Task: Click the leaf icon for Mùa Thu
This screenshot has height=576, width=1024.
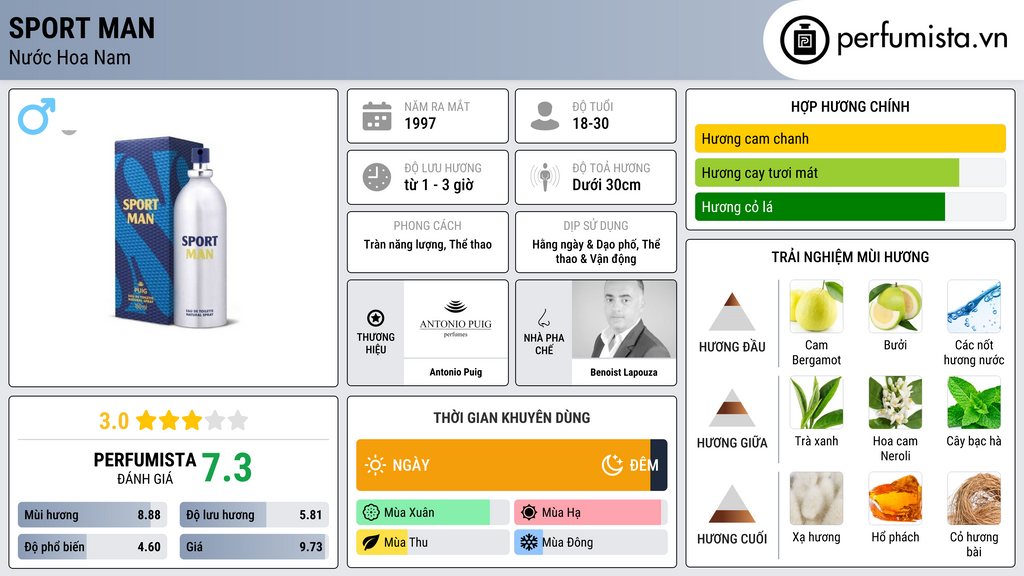Action: 371,543
